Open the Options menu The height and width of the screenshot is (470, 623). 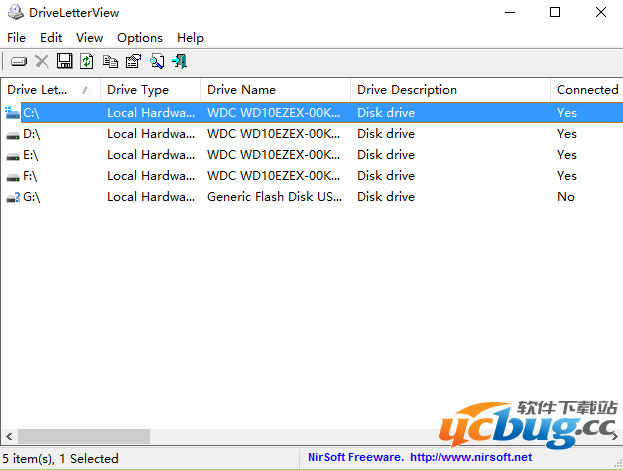pyautogui.click(x=140, y=37)
